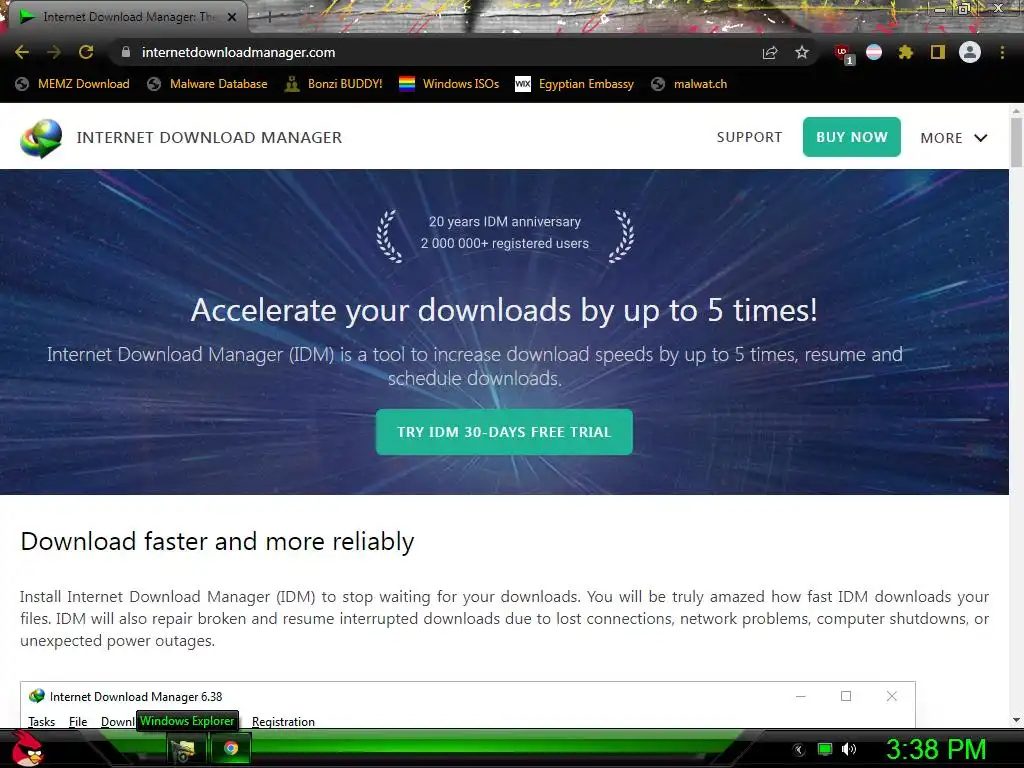The width and height of the screenshot is (1024, 768).
Task: Click the browser forward arrow
Action: pyautogui.click(x=54, y=52)
